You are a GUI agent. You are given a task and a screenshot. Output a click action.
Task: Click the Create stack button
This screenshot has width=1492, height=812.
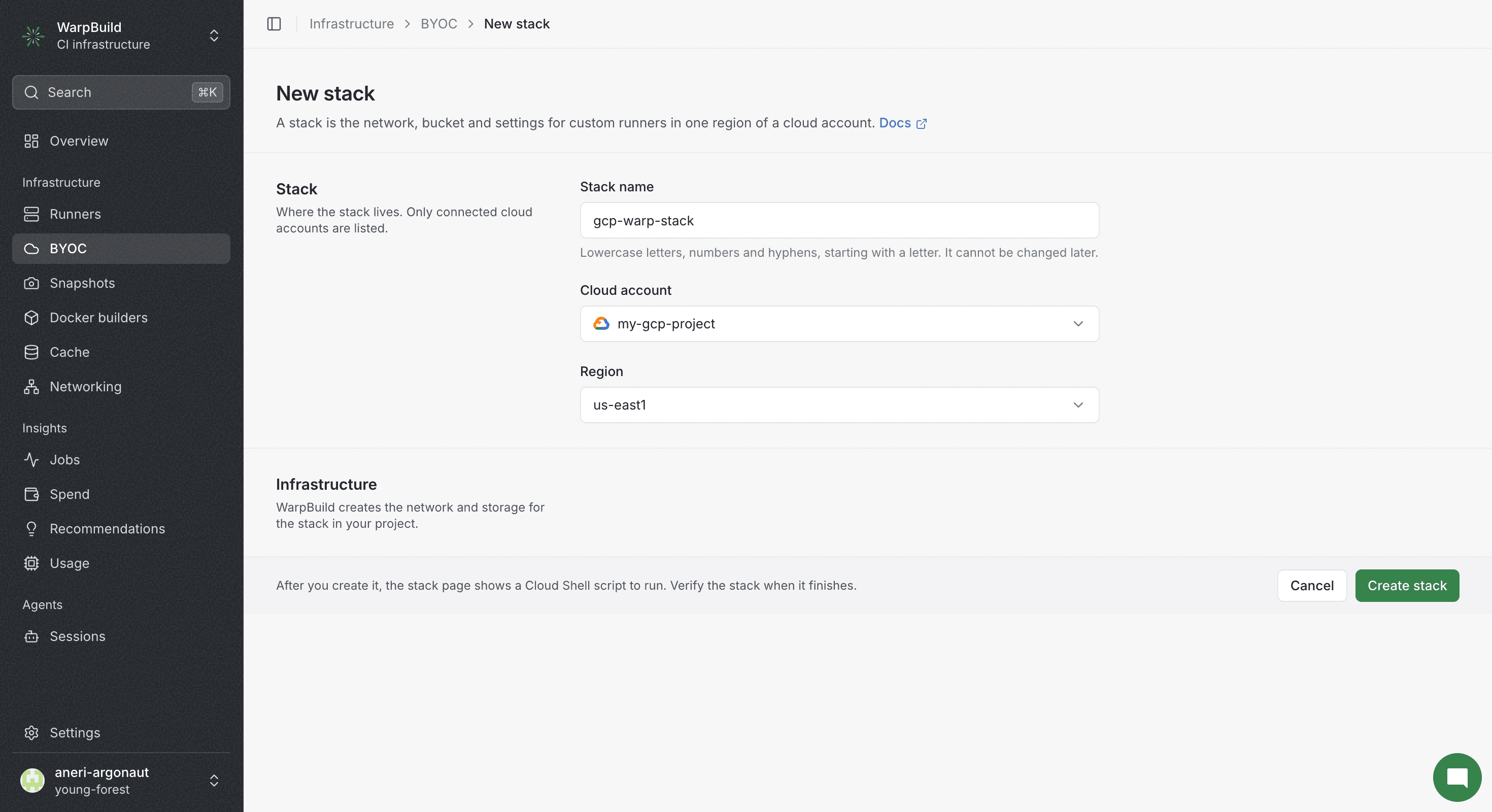pos(1407,586)
